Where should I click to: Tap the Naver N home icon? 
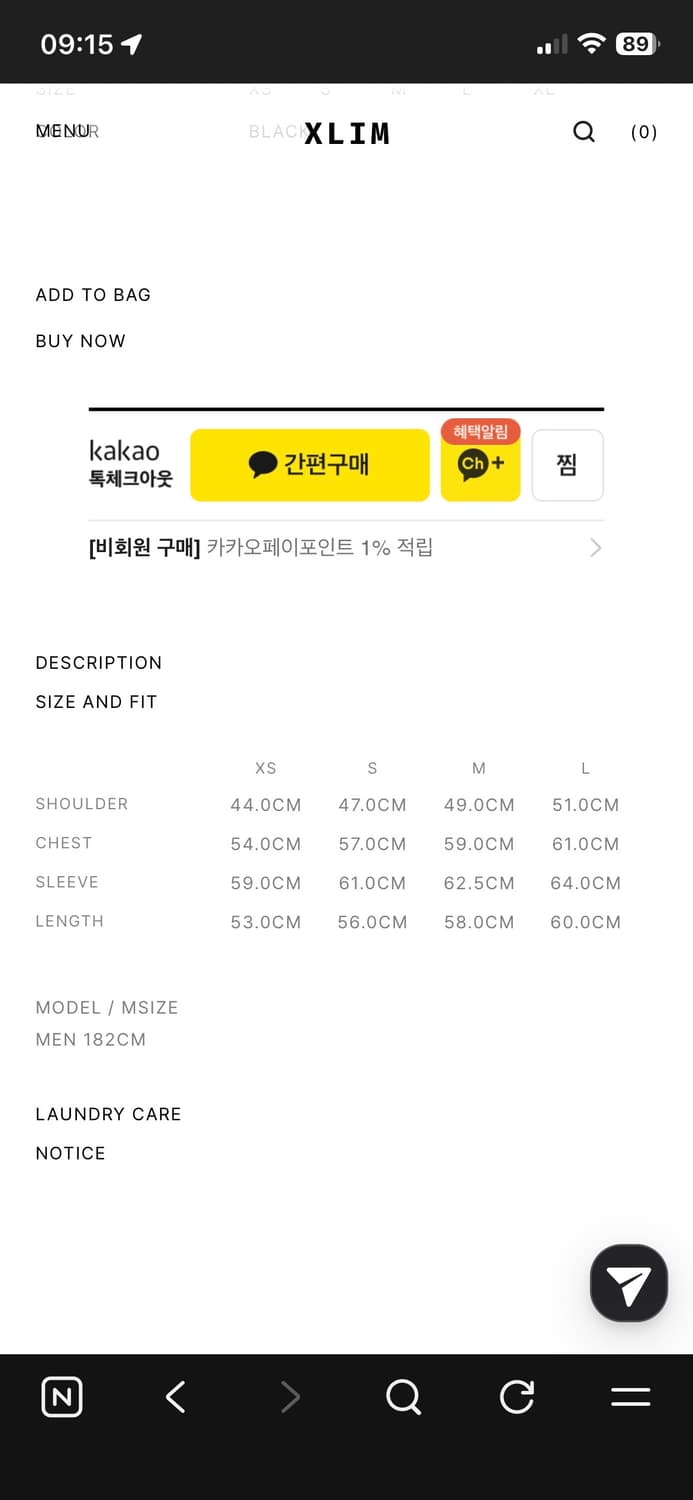click(62, 1397)
